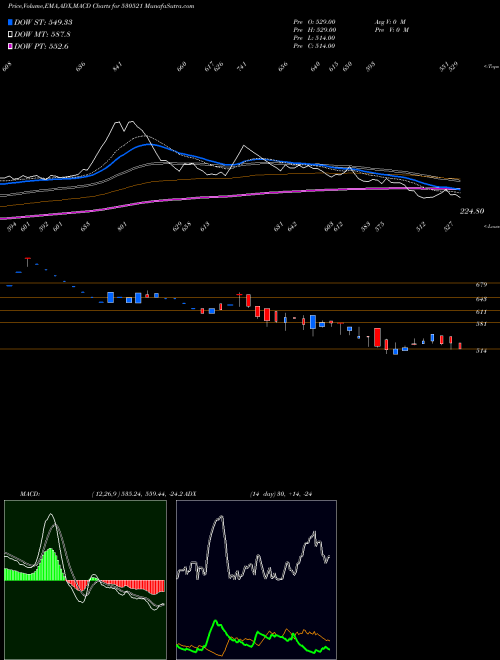500x660 pixels.
Task: Select the 'DOW PT: 552.6' legend label
Action: pos(41,46)
